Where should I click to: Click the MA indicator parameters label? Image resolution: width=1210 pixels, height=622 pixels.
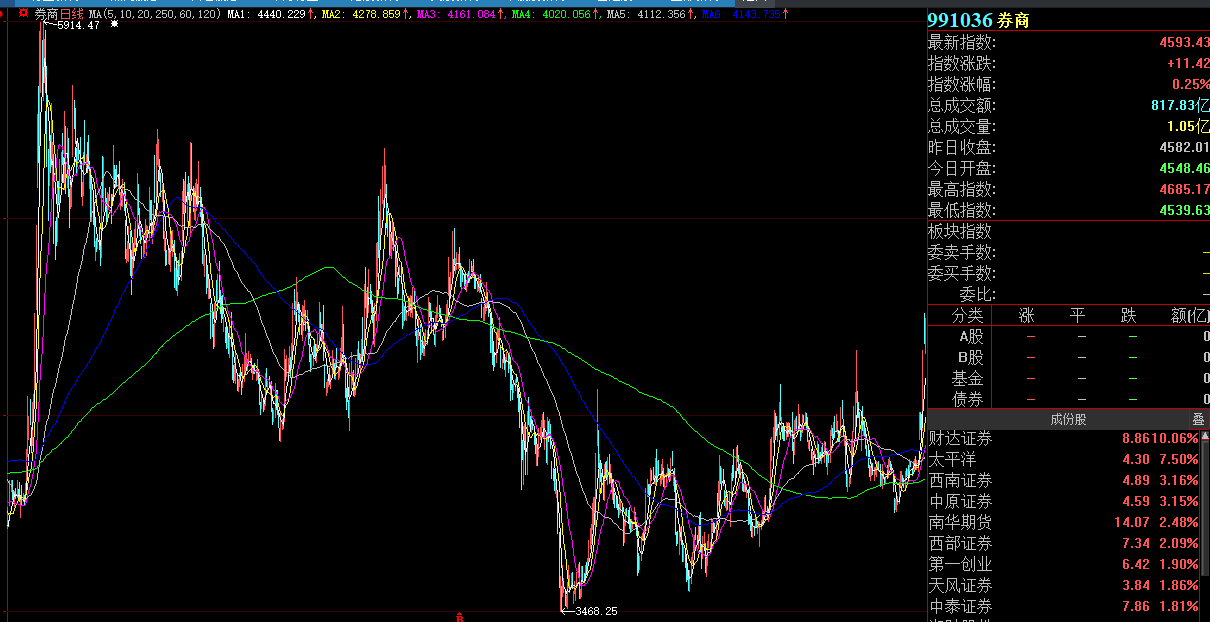pos(155,15)
